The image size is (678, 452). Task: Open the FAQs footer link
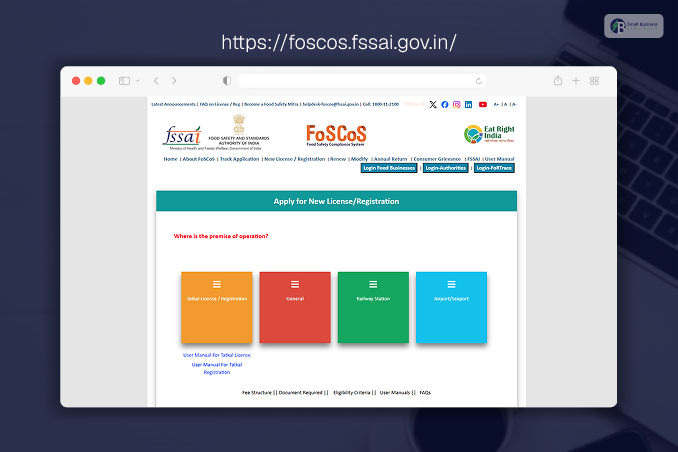click(425, 393)
